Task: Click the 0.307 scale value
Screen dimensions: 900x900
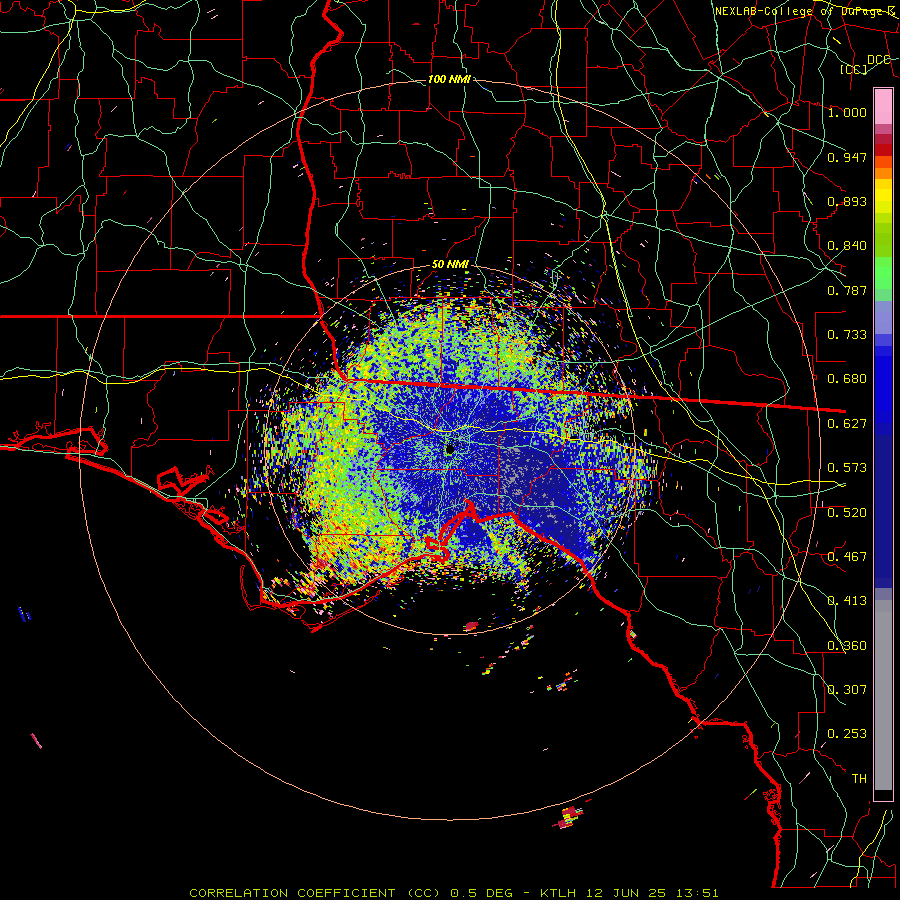Action: point(847,690)
